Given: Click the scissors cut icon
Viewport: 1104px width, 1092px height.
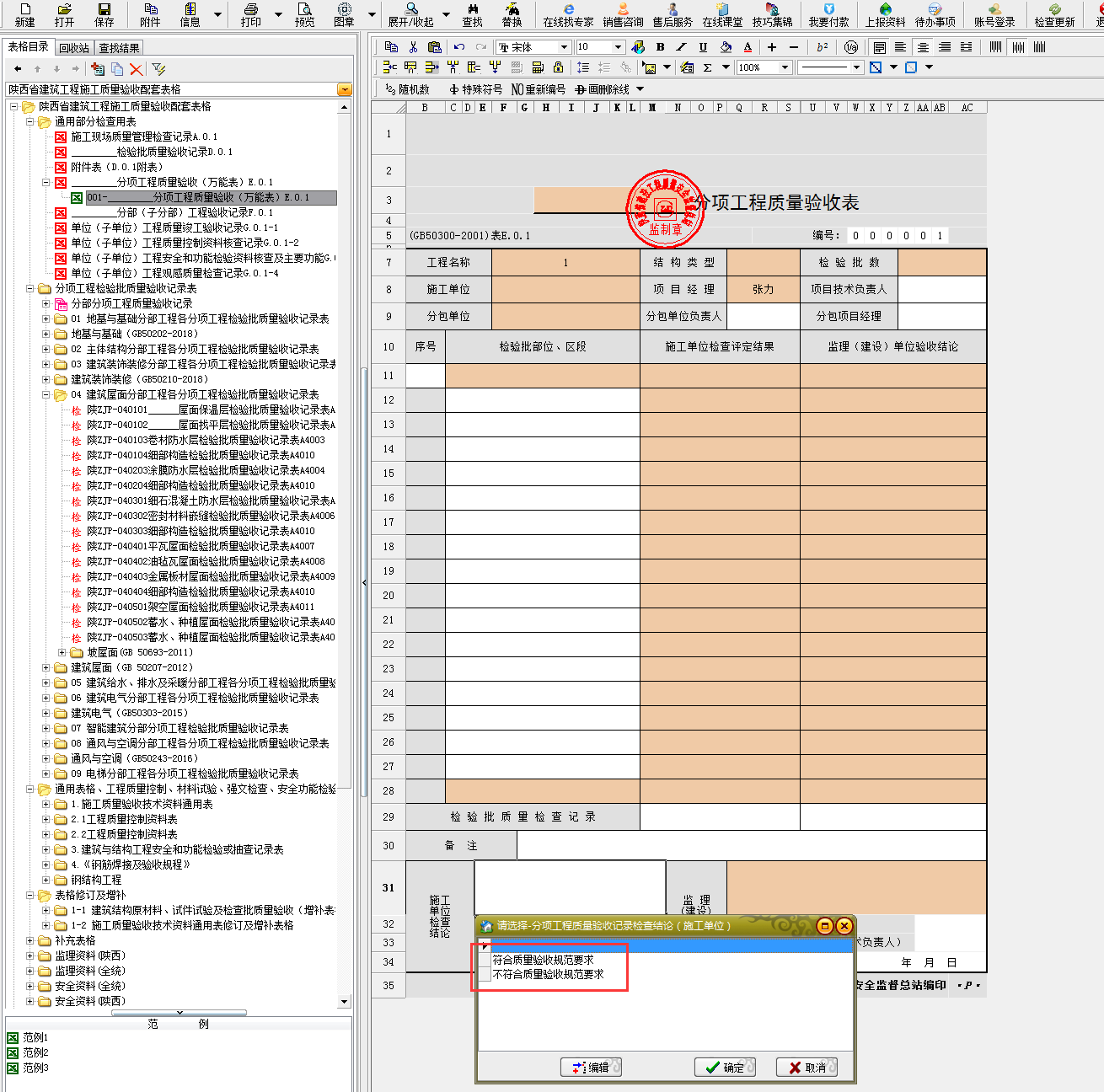Looking at the screenshot, I should coord(413,47).
